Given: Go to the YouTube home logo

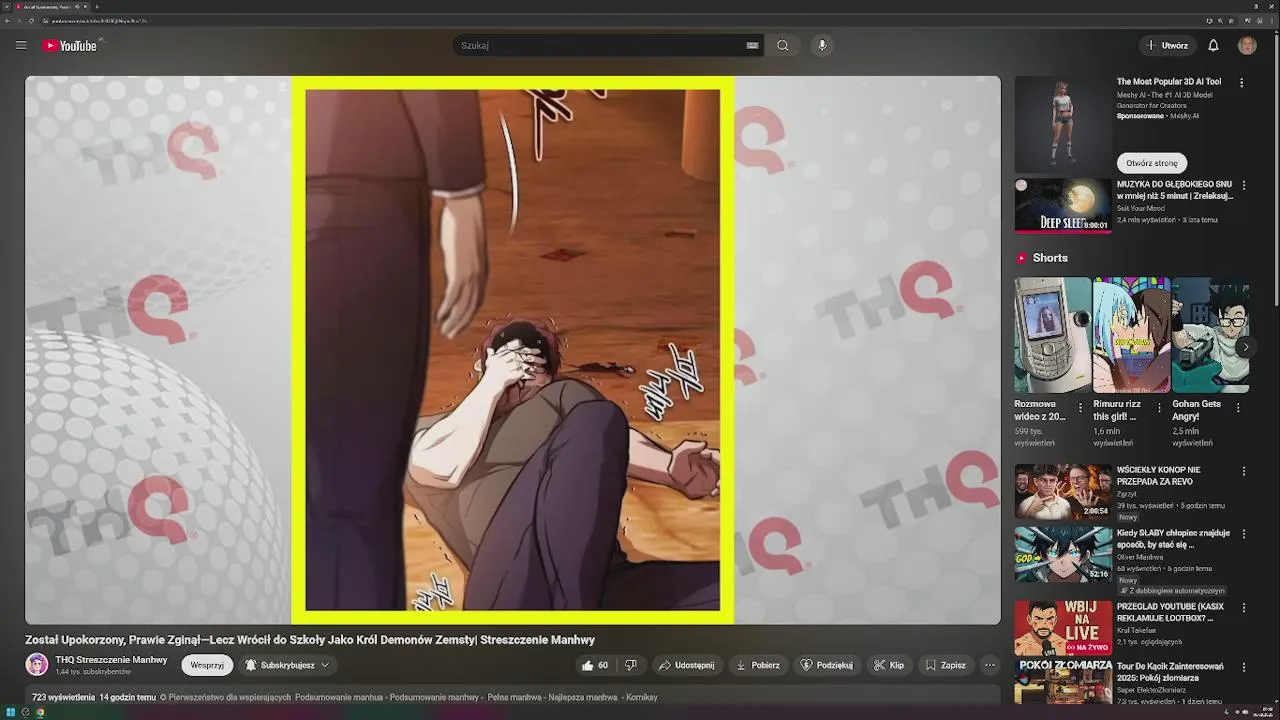Looking at the screenshot, I should (70, 45).
